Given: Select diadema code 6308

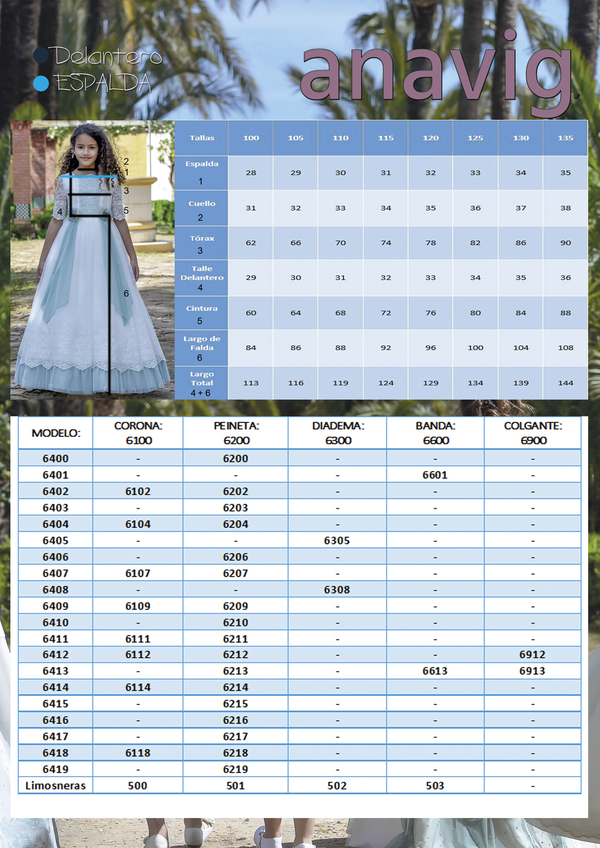Looking at the screenshot, I should point(337,589).
